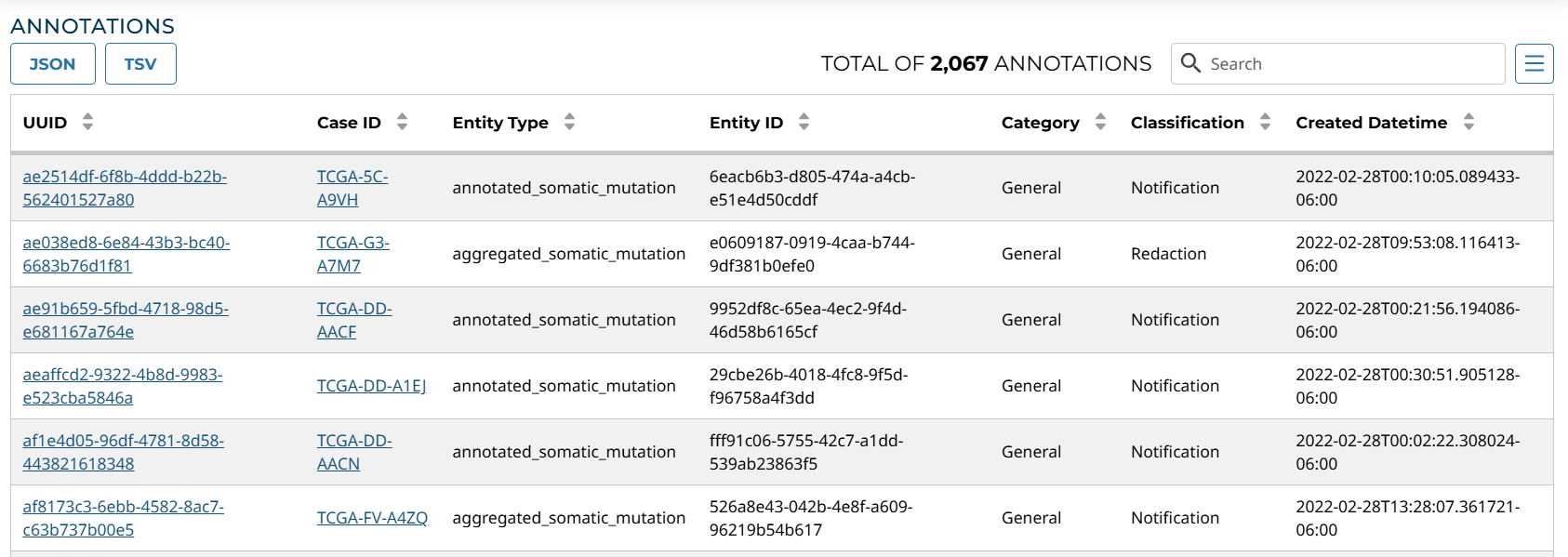Sort by Entity ID column arrows
1568x557 pixels.
click(804, 122)
